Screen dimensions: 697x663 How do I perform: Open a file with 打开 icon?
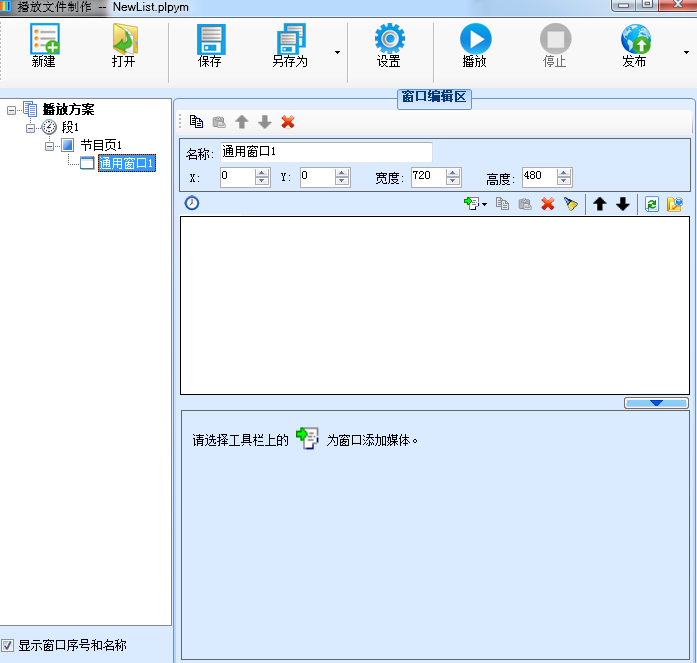124,45
